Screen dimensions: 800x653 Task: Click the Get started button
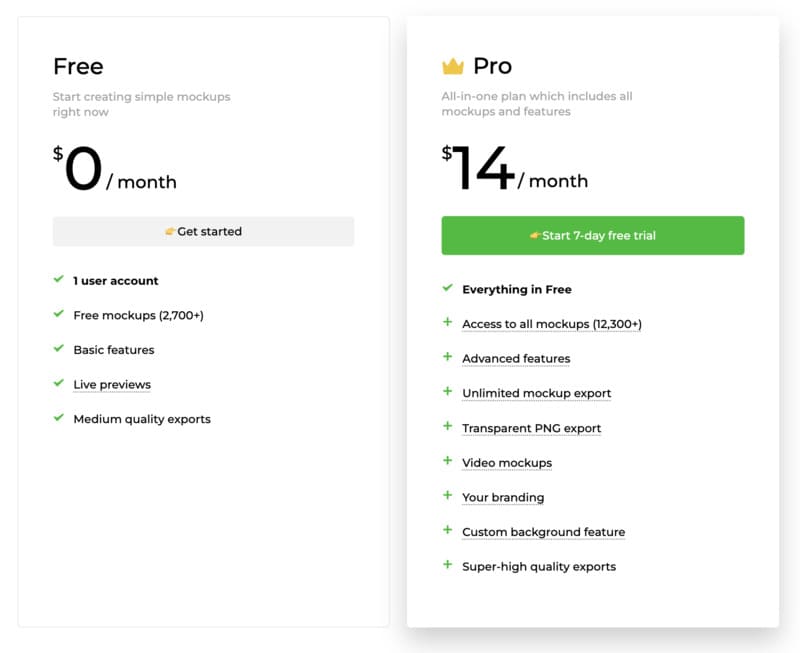point(203,232)
